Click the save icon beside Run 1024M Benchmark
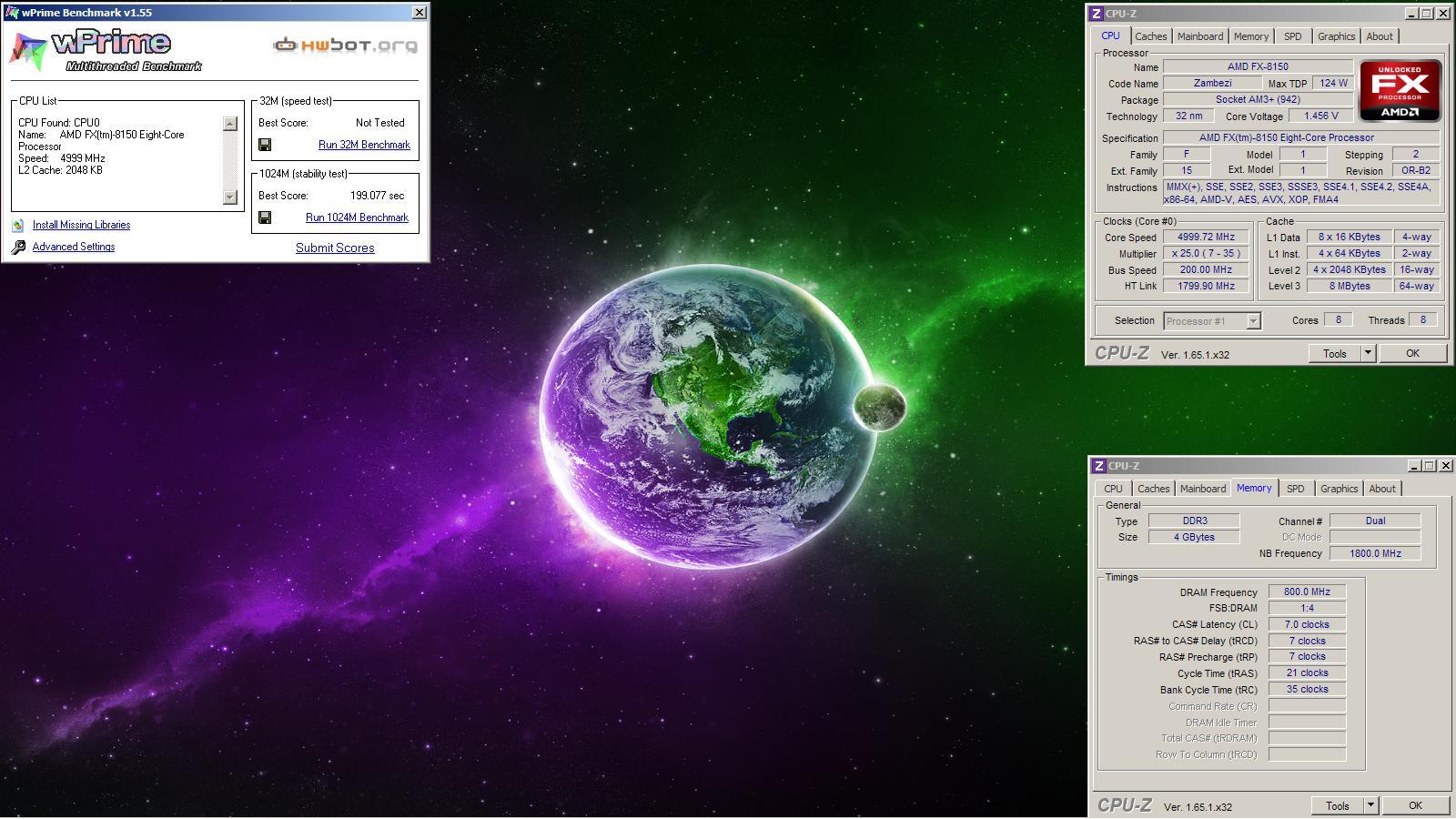The height and width of the screenshot is (819, 1456). (x=265, y=217)
